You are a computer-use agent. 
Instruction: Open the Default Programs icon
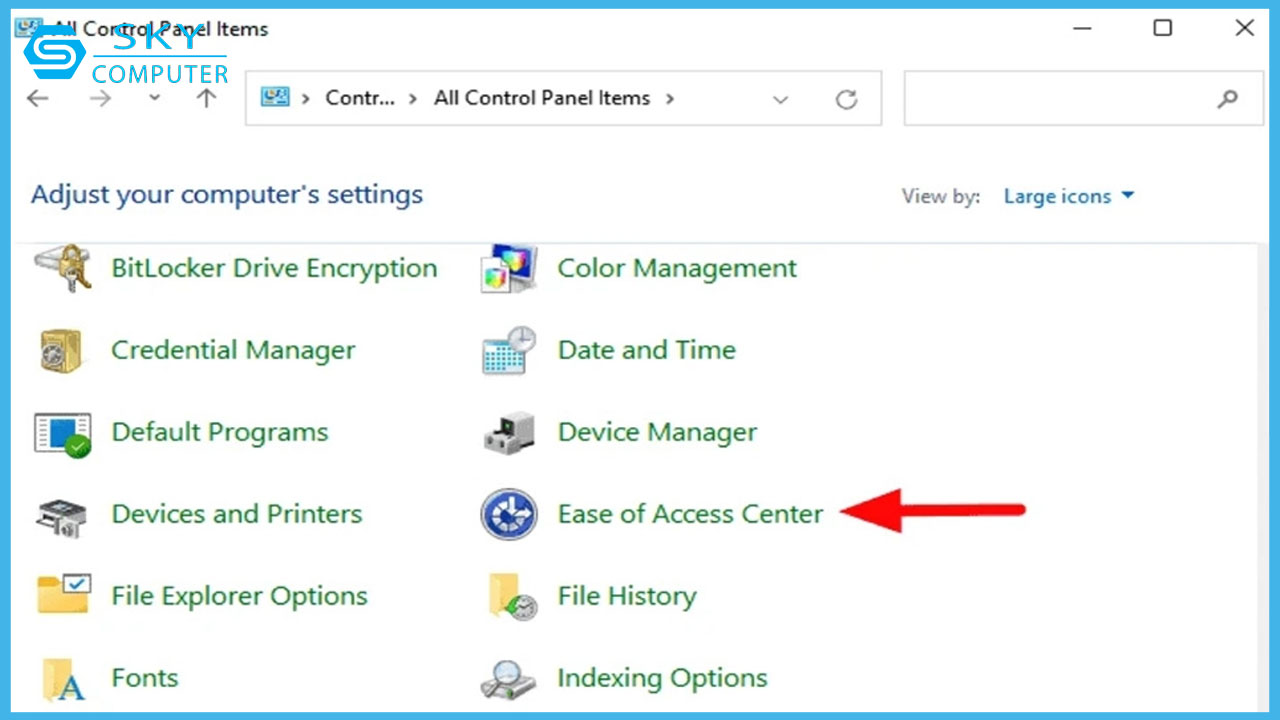coord(63,433)
